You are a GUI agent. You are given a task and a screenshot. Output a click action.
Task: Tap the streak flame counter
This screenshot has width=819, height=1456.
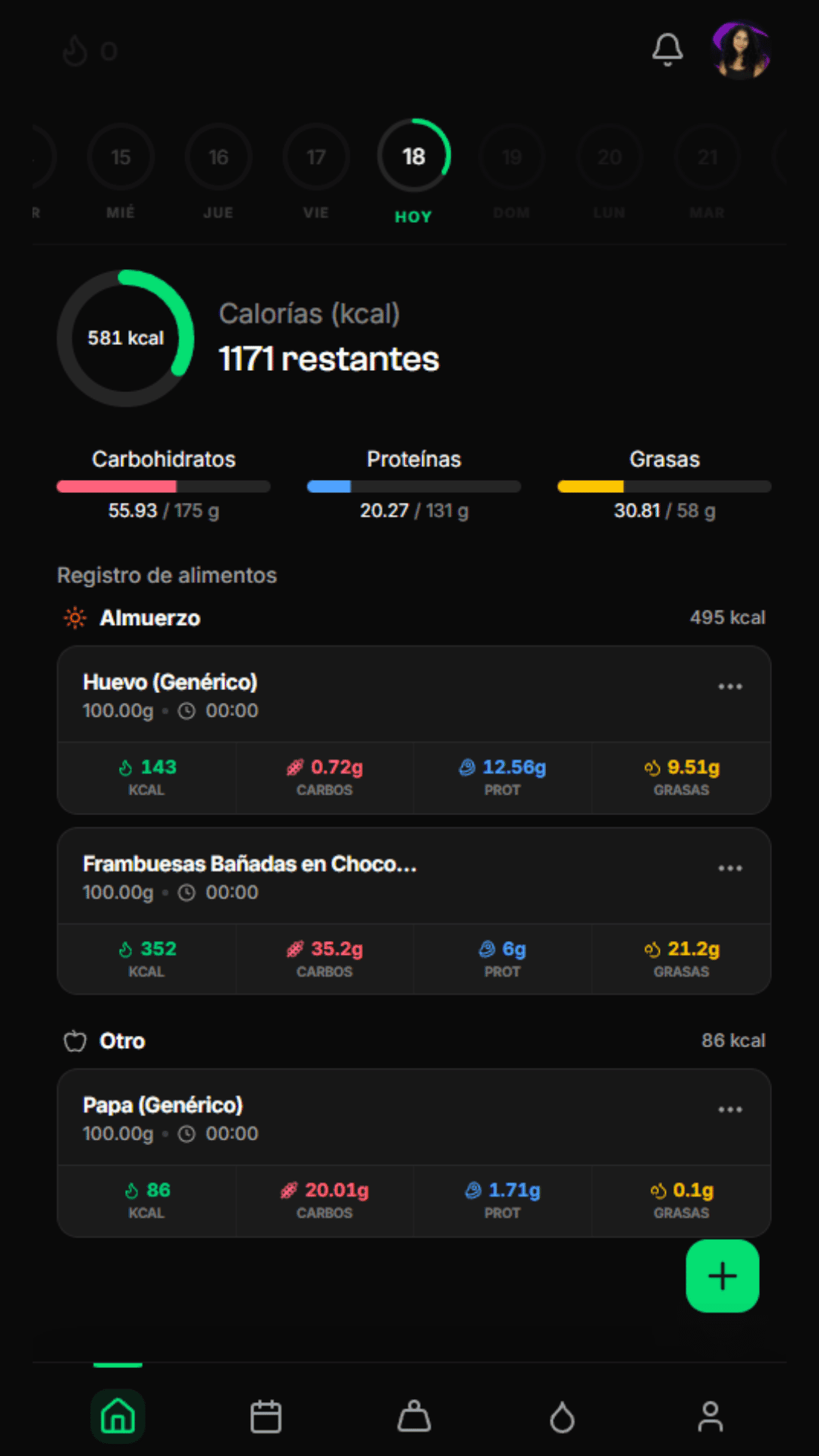click(x=89, y=51)
